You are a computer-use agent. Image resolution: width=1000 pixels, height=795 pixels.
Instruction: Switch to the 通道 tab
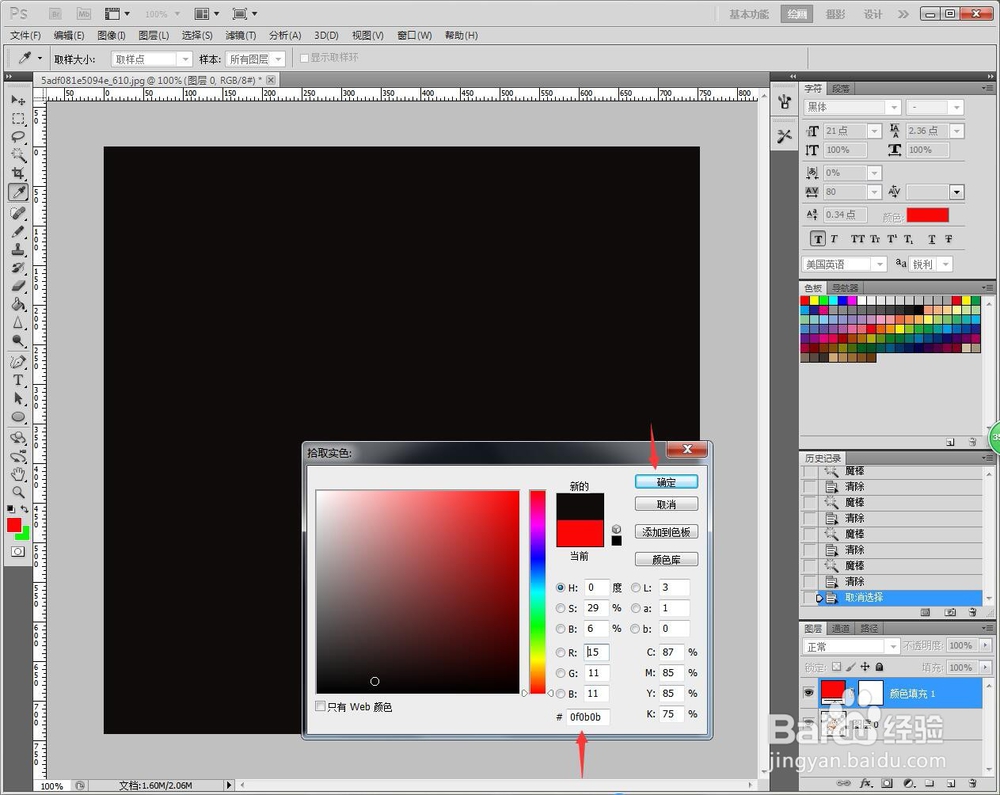(x=841, y=629)
